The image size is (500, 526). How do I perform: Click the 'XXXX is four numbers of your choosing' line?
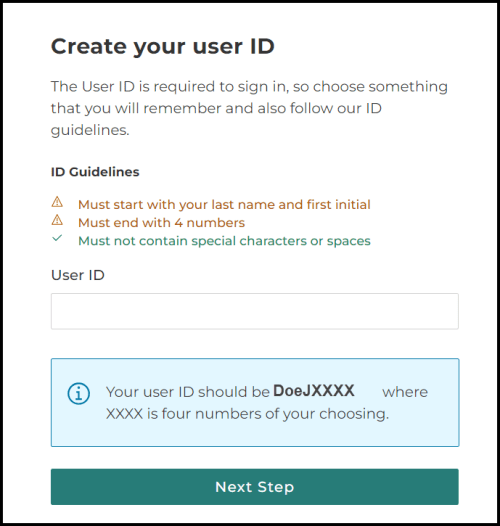pos(247,414)
